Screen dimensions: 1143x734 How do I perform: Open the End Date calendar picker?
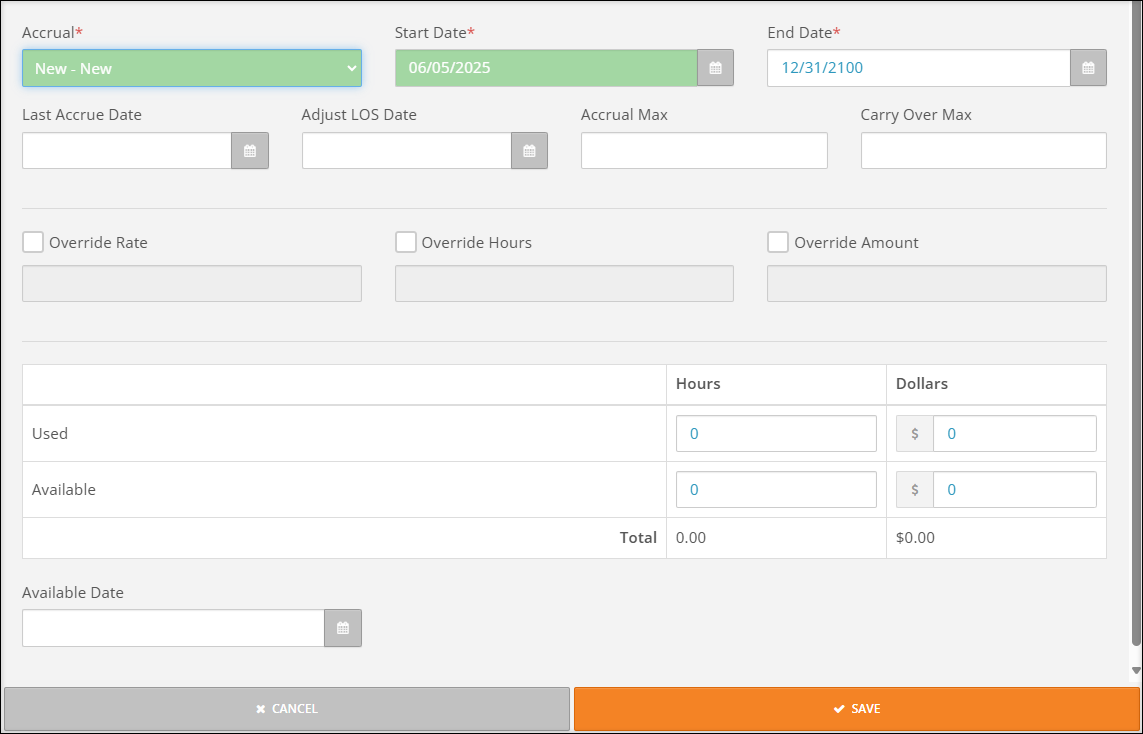[1088, 68]
